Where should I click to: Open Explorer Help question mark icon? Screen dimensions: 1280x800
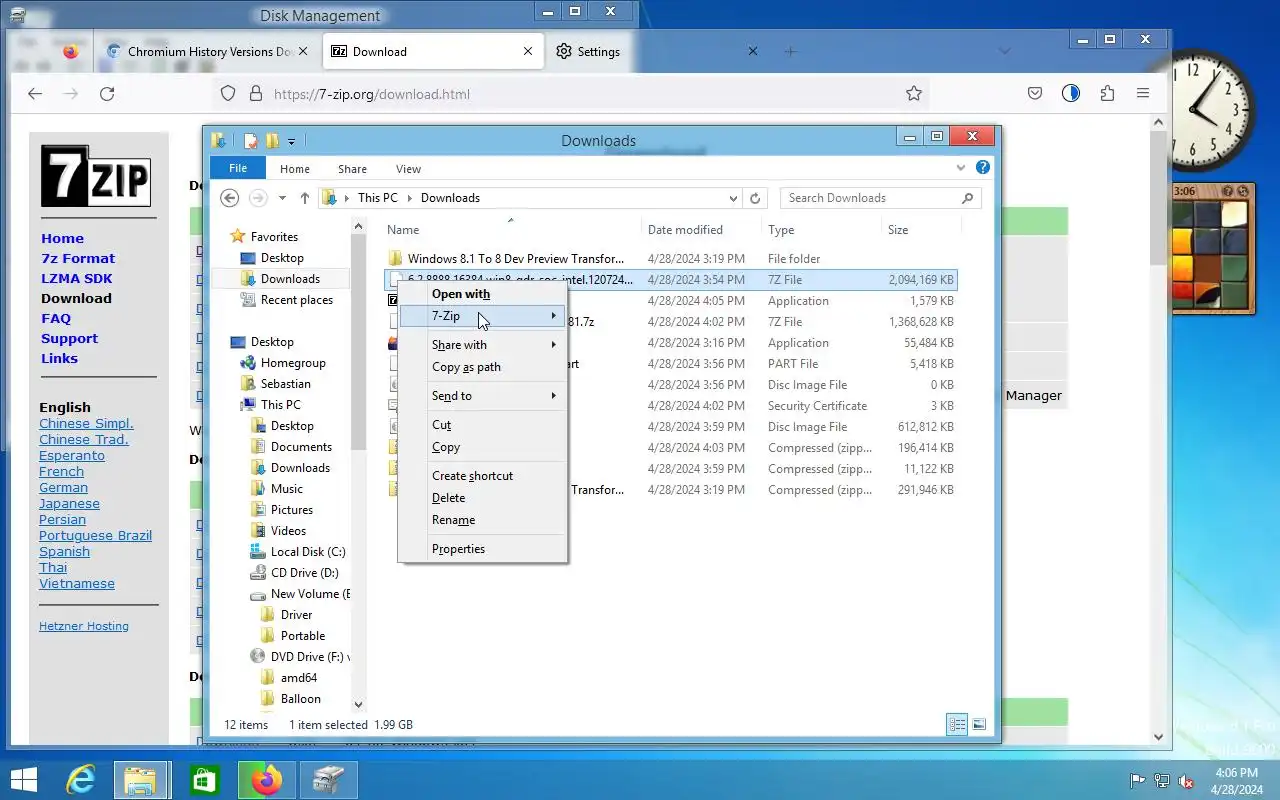pyautogui.click(x=983, y=168)
